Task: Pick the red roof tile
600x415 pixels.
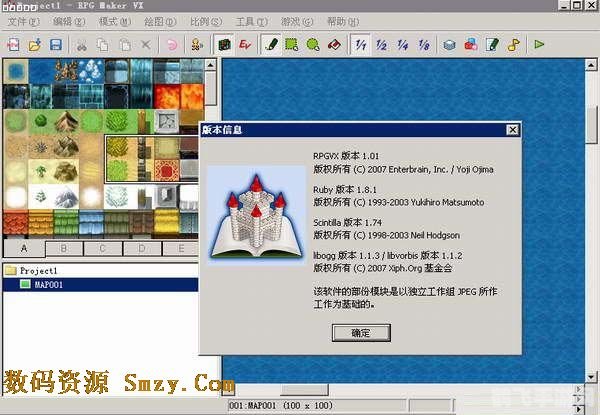Action: click(x=16, y=222)
